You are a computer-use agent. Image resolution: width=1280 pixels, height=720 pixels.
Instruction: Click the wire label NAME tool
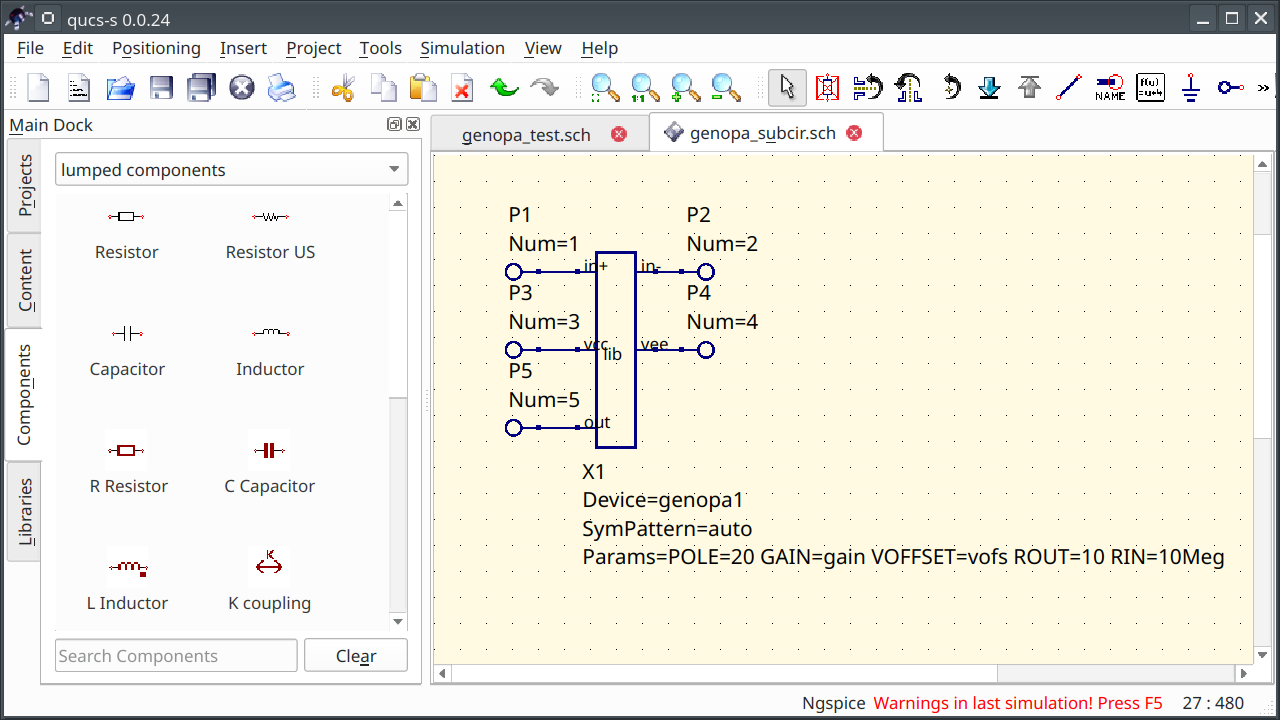click(1109, 87)
